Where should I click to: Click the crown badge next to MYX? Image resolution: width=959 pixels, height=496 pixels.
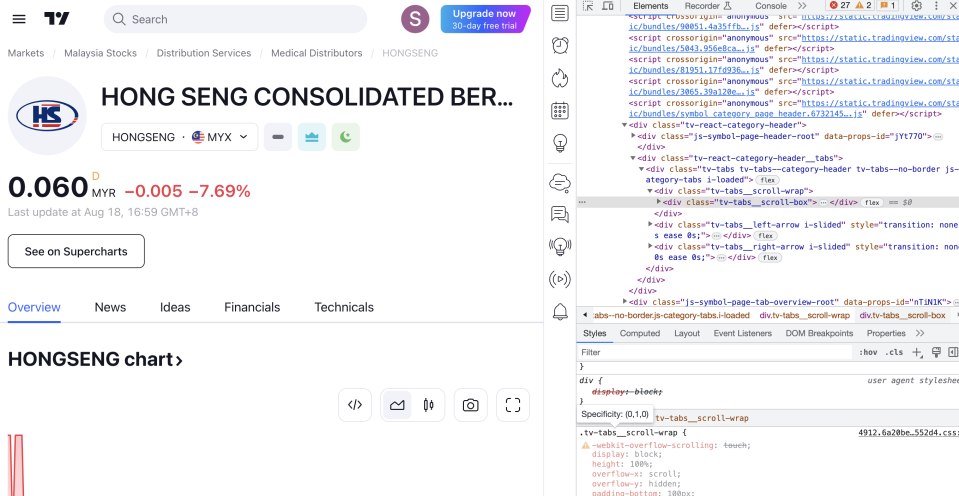click(312, 137)
